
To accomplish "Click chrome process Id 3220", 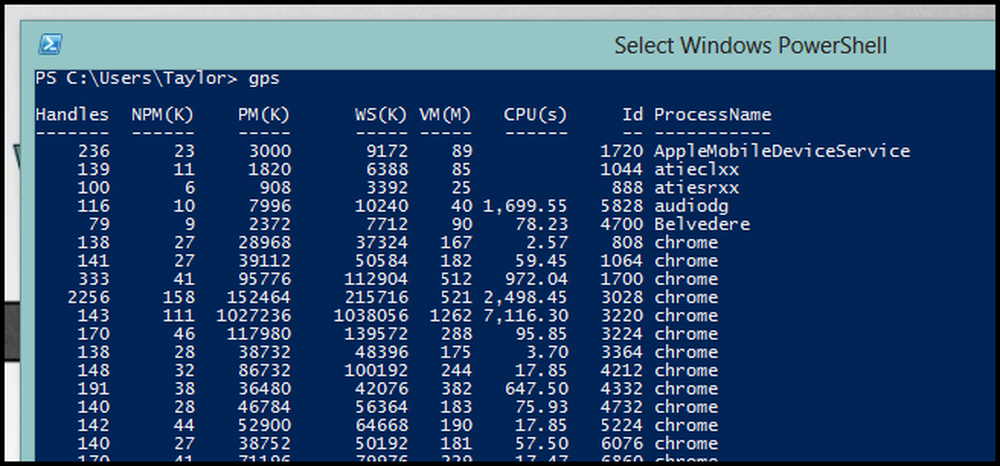I will [x=622, y=316].
